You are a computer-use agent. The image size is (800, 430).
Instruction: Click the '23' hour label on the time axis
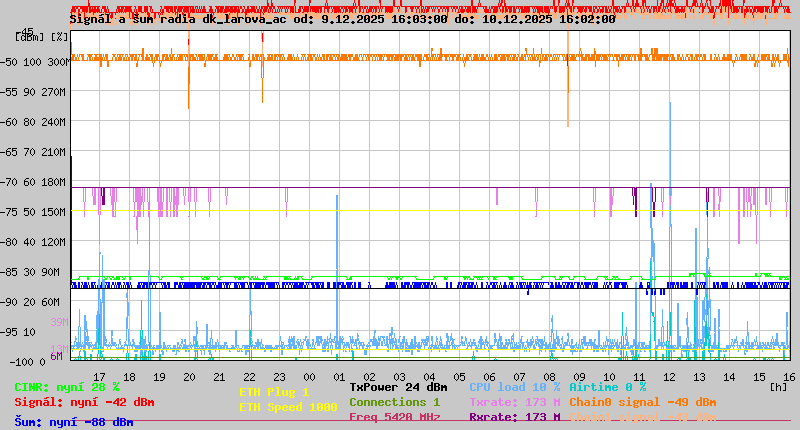(280, 377)
